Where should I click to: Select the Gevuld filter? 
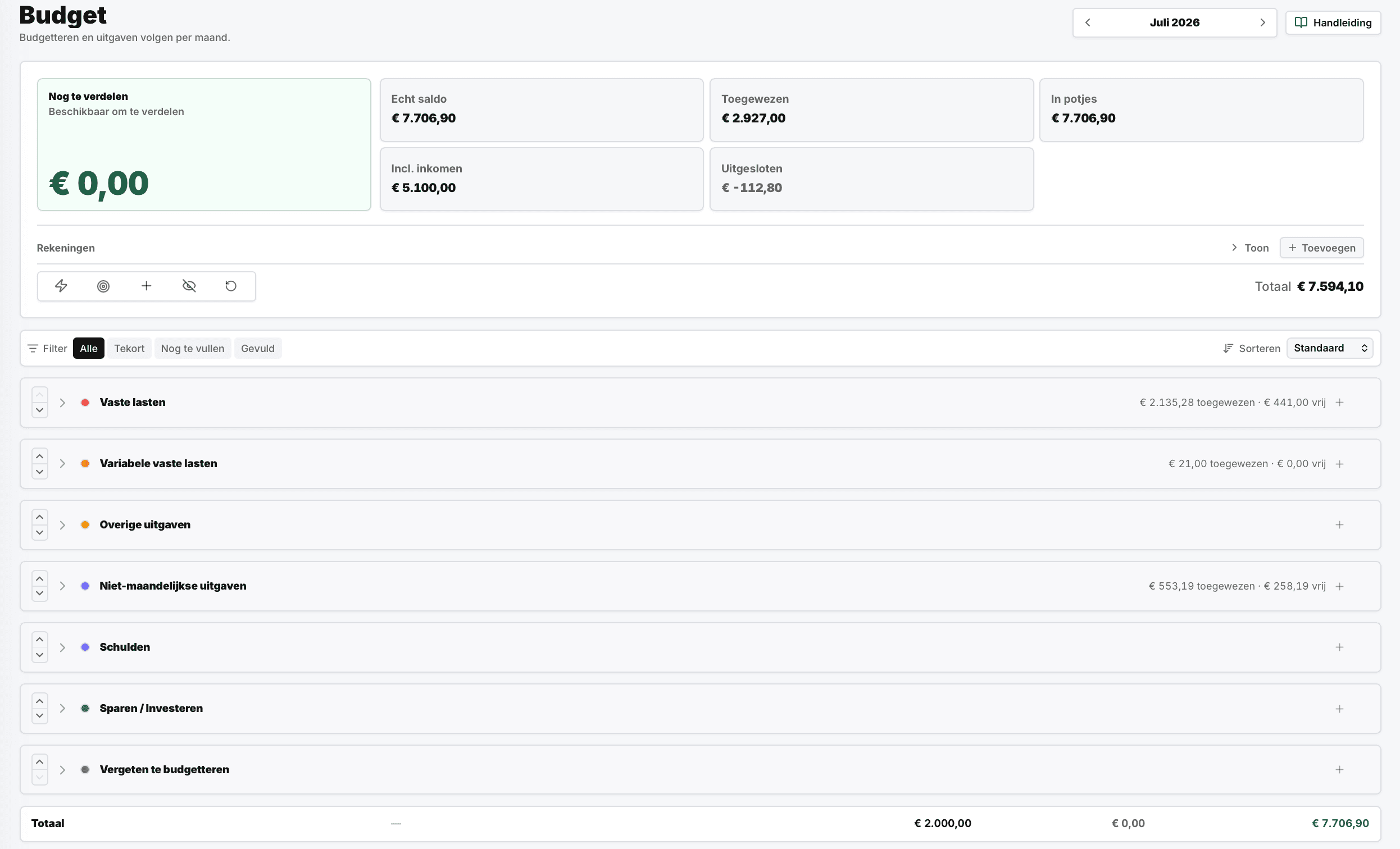pyautogui.click(x=257, y=348)
